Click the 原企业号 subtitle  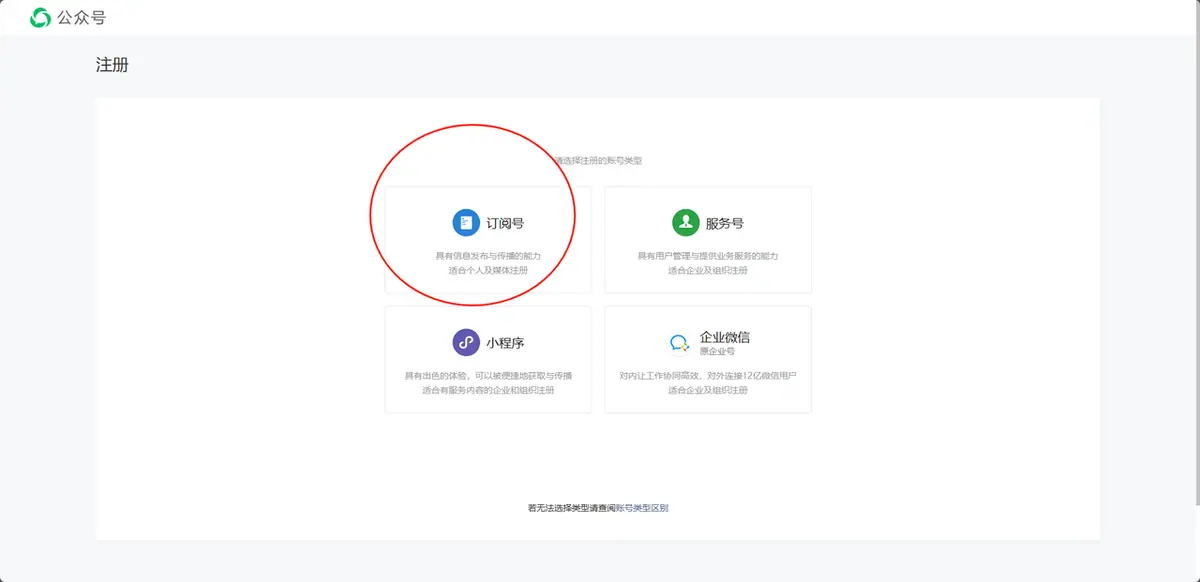[x=717, y=352]
